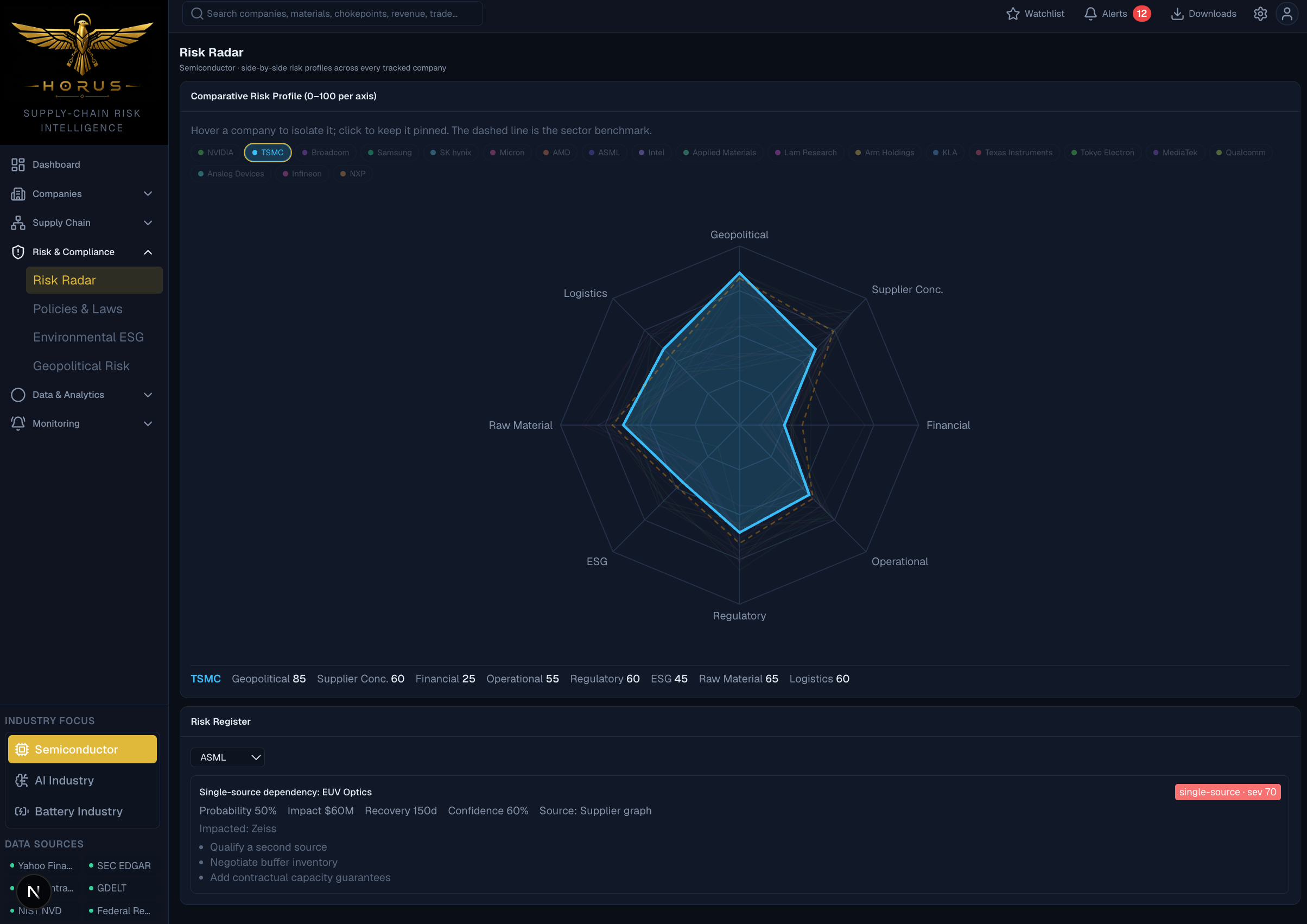The height and width of the screenshot is (924, 1307).
Task: Click the AI Industry brain icon
Action: click(22, 781)
